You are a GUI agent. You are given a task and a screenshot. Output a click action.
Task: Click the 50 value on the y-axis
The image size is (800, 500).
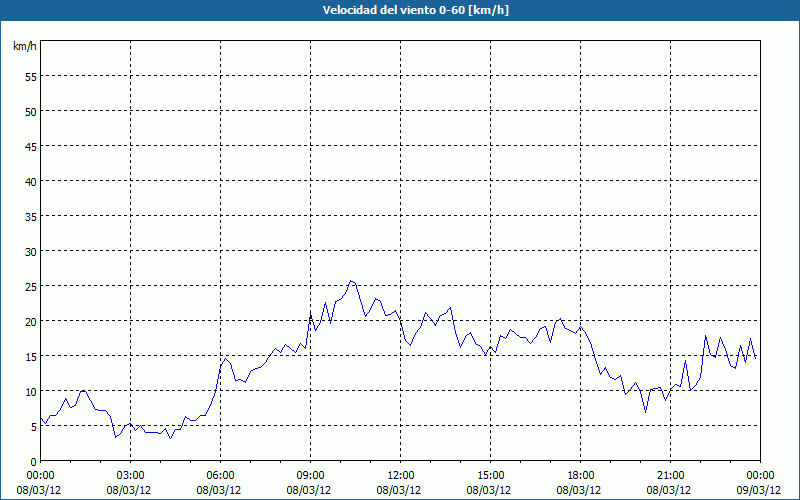30,112
